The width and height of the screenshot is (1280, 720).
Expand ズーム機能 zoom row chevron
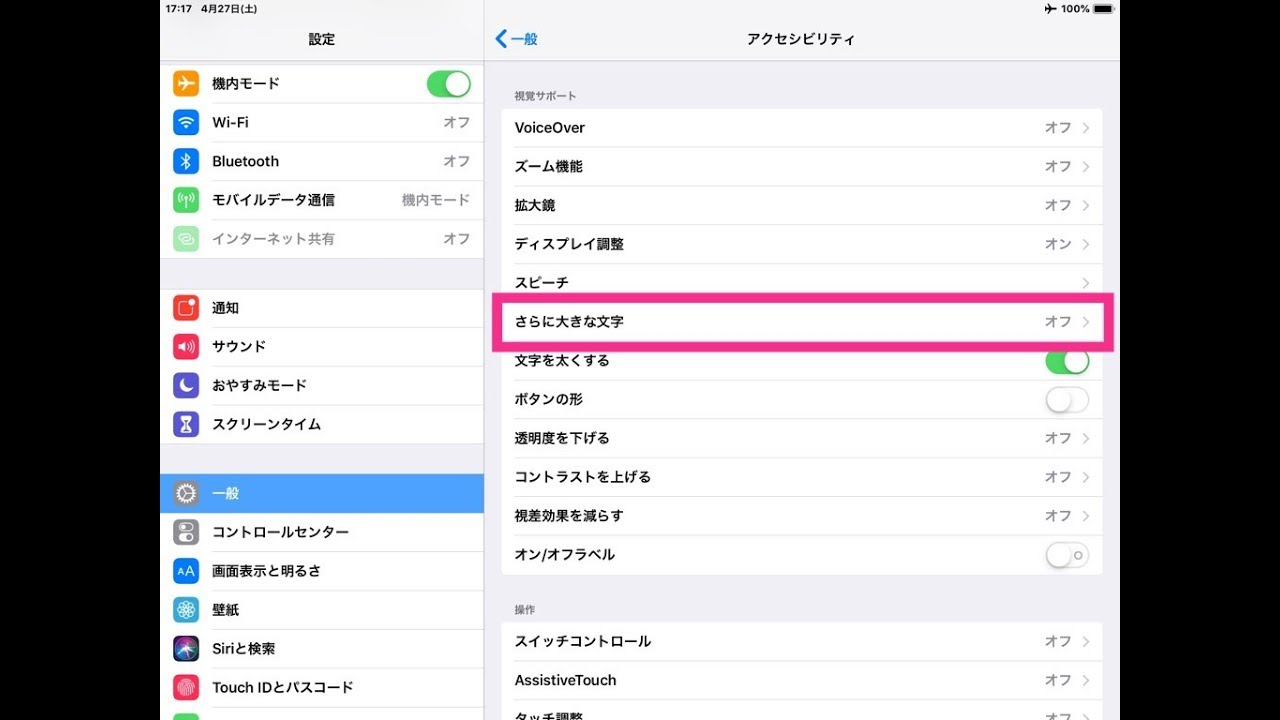point(1086,167)
